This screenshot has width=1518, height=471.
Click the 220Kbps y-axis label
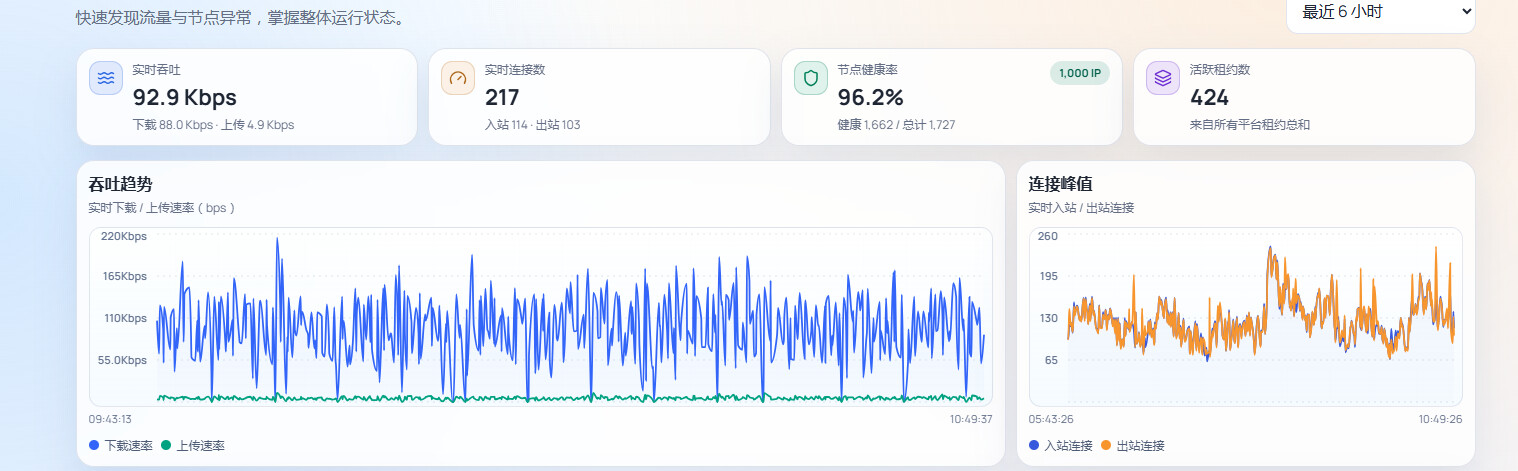click(x=124, y=236)
